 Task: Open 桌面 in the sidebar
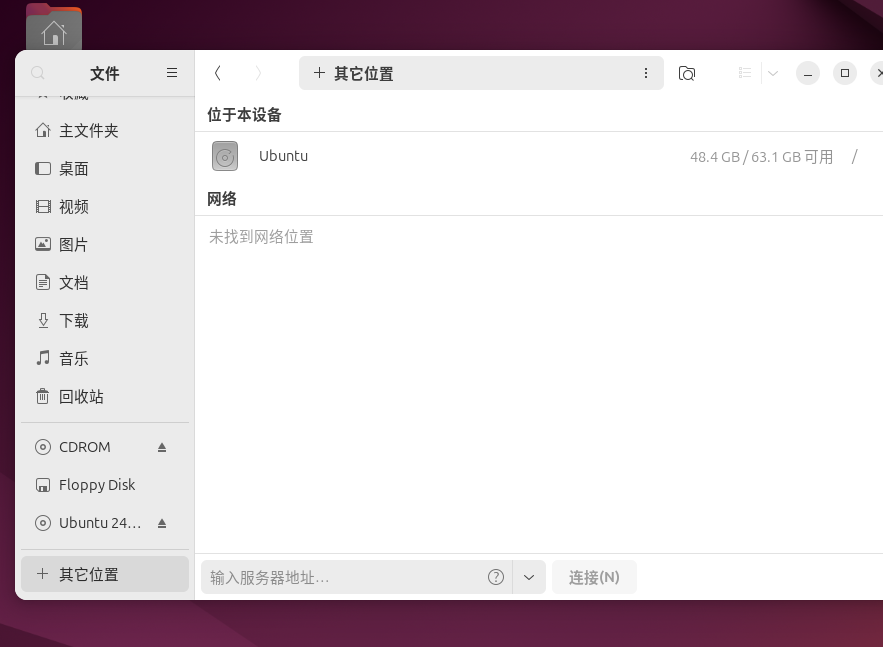pyautogui.click(x=105, y=169)
